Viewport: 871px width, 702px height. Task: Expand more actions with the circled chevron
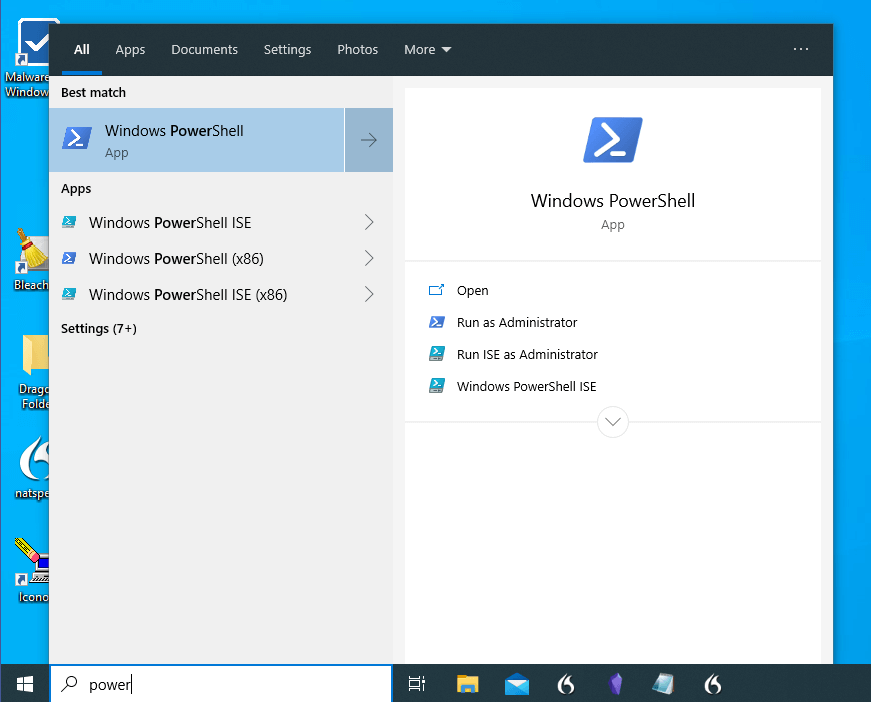click(613, 422)
